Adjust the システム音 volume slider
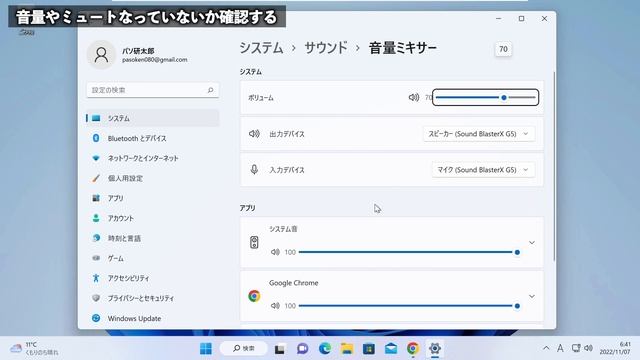The image size is (640, 360). click(x=409, y=252)
